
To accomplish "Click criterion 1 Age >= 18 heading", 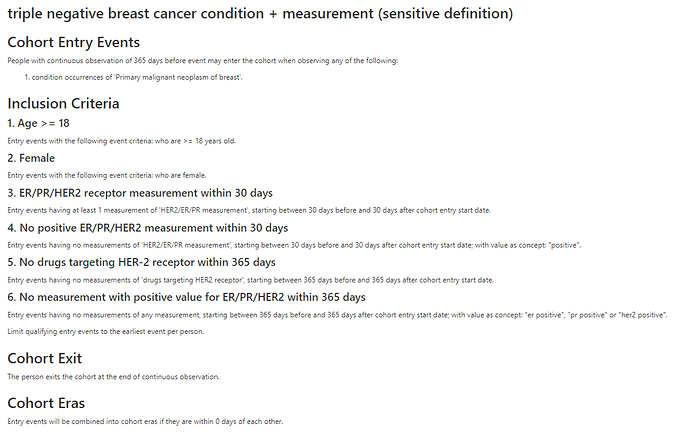I will tap(38, 123).
